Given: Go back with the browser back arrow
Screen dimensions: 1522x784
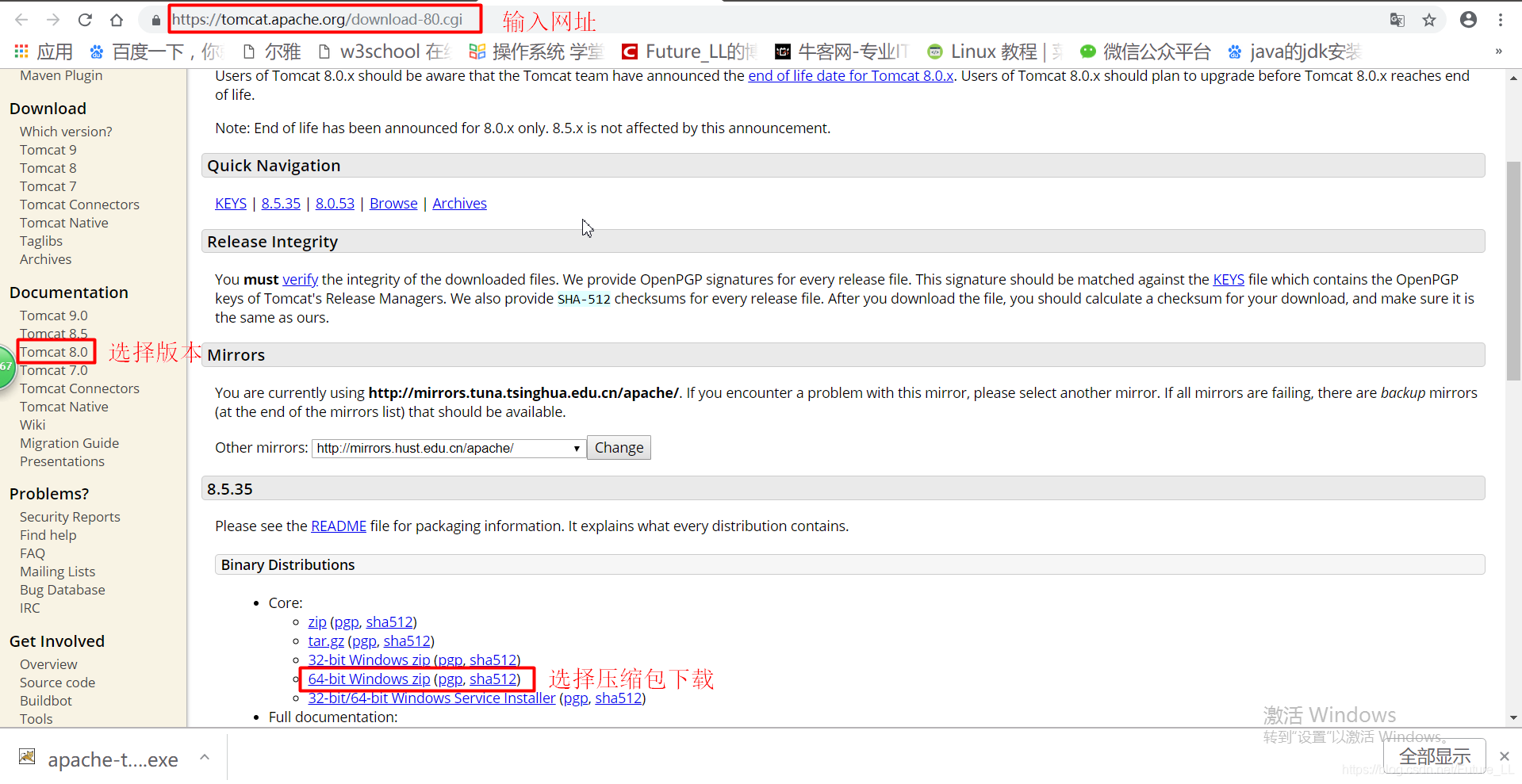Looking at the screenshot, I should (x=21, y=20).
